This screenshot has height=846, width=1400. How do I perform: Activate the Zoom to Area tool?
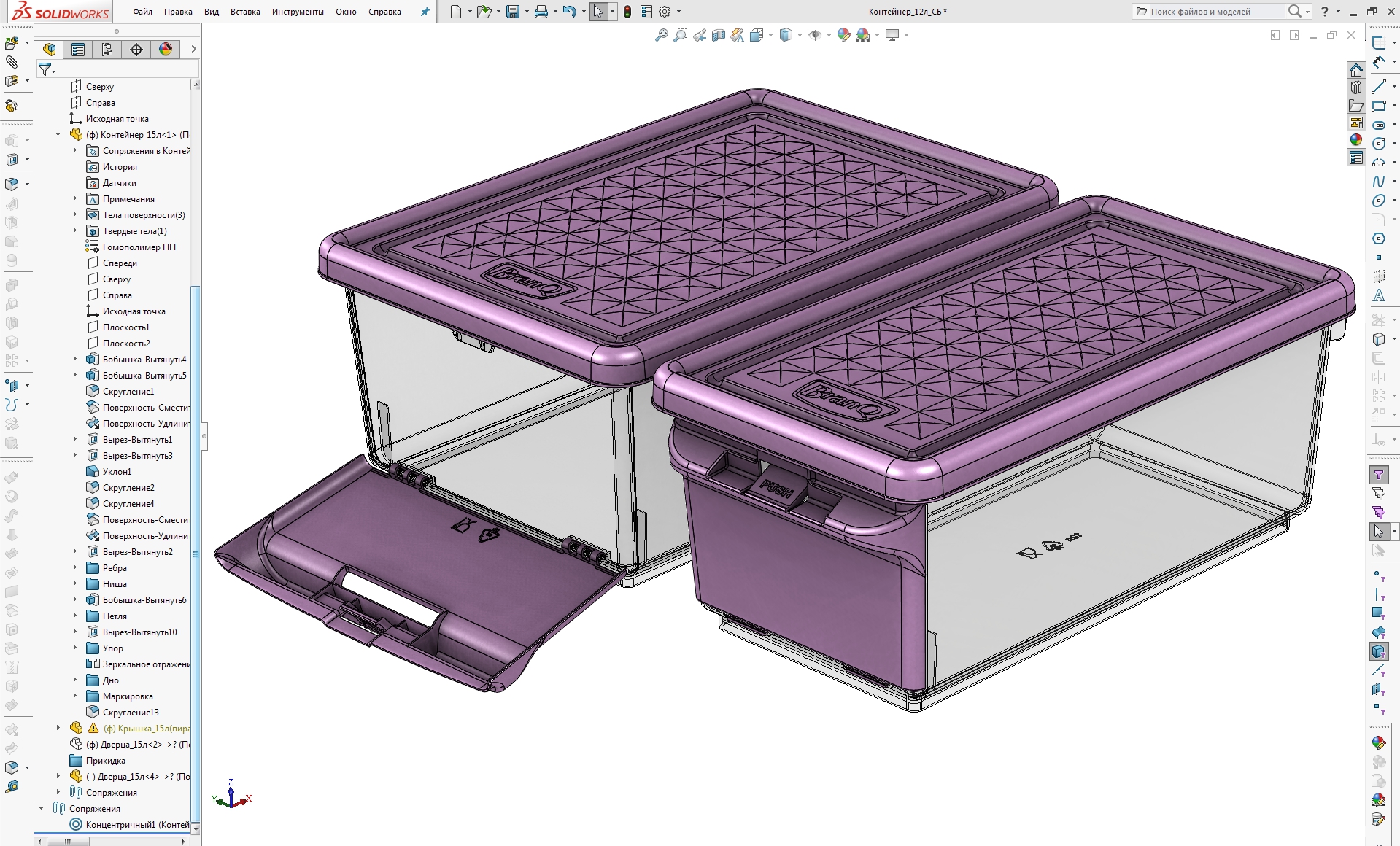pyautogui.click(x=681, y=34)
